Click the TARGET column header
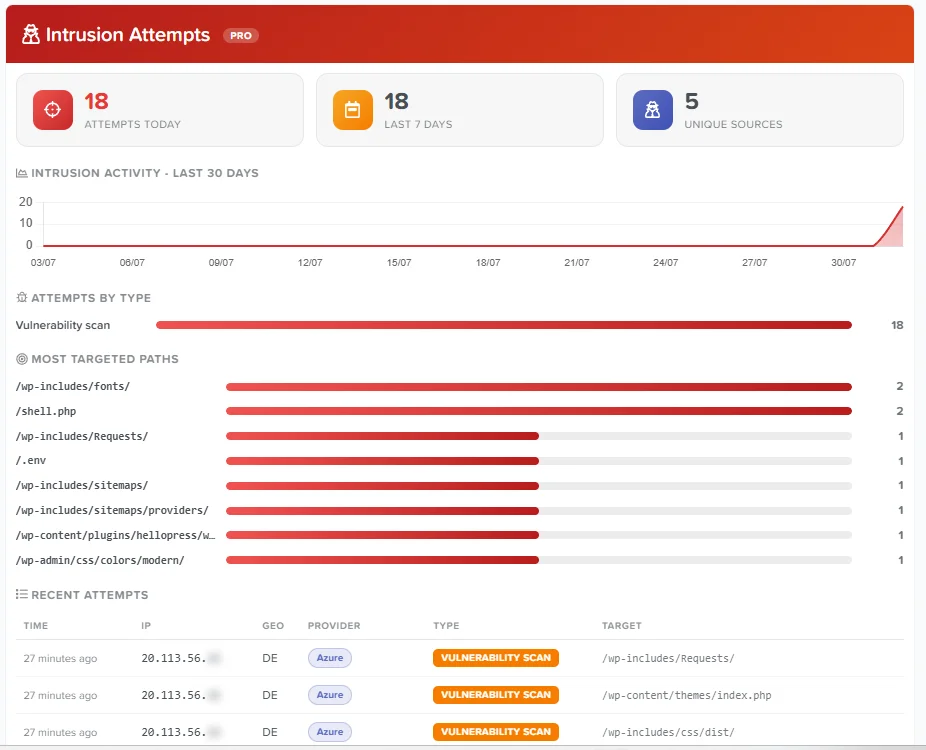 (621, 625)
